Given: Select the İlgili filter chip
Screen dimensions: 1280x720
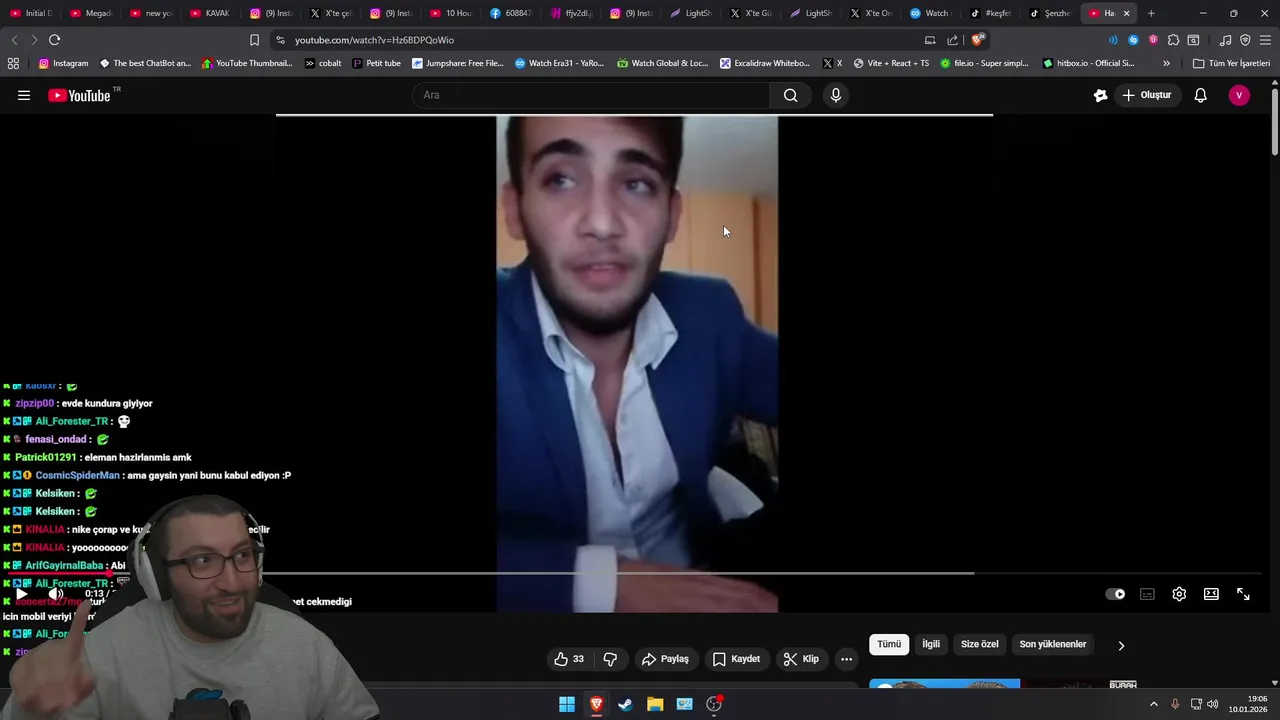Looking at the screenshot, I should (931, 644).
